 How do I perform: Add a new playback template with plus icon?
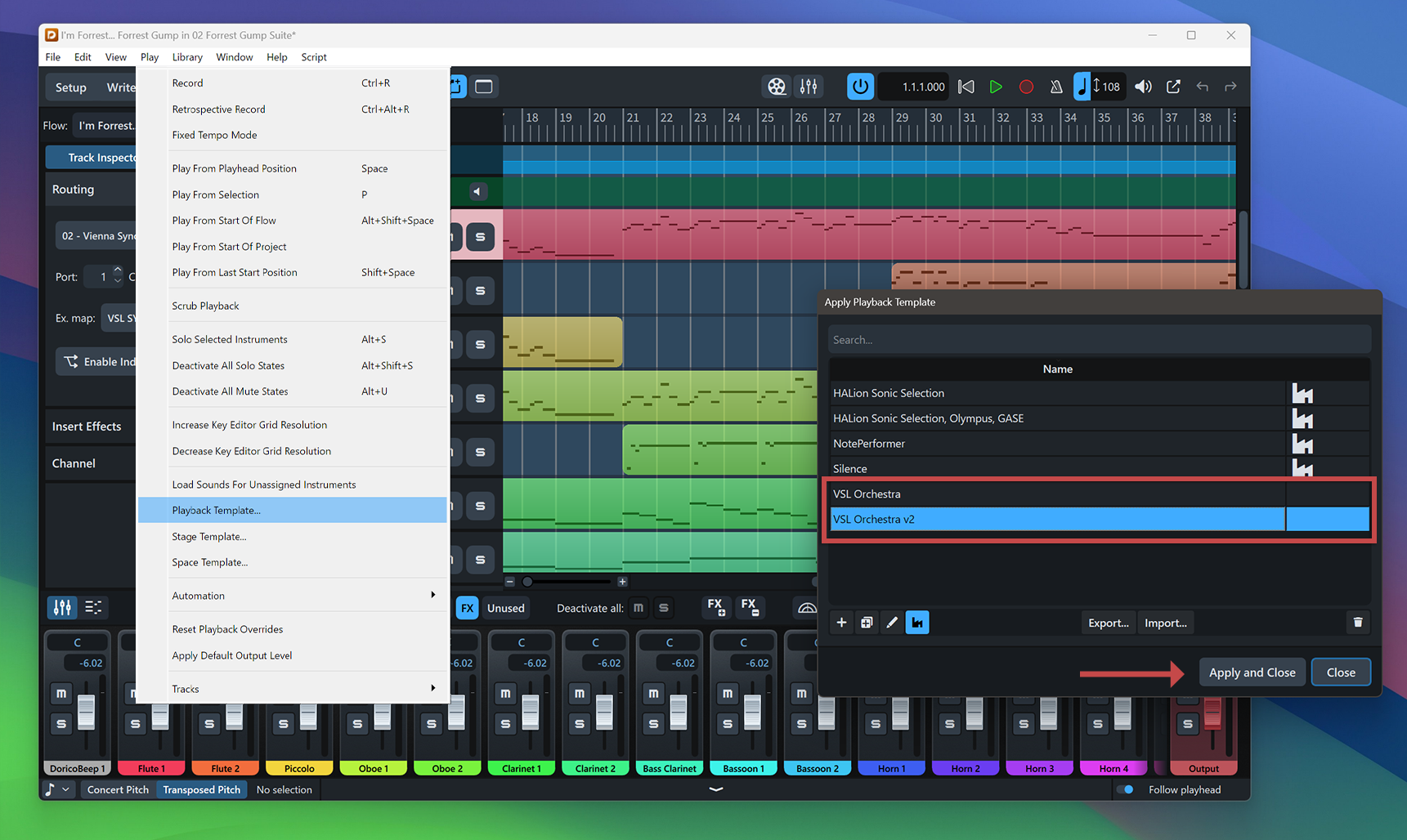point(841,623)
